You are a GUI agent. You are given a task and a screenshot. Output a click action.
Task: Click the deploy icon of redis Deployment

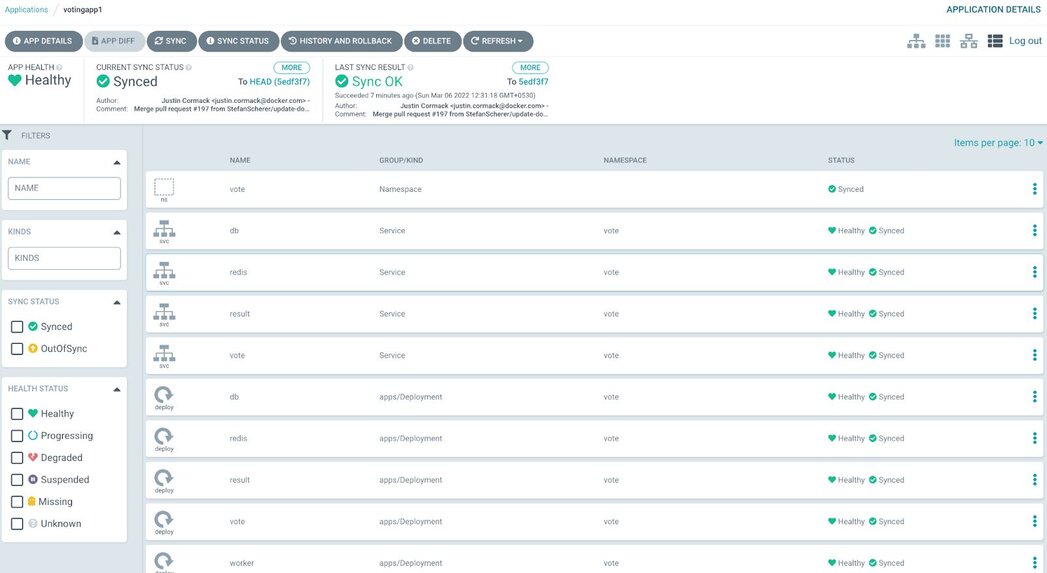click(x=164, y=437)
